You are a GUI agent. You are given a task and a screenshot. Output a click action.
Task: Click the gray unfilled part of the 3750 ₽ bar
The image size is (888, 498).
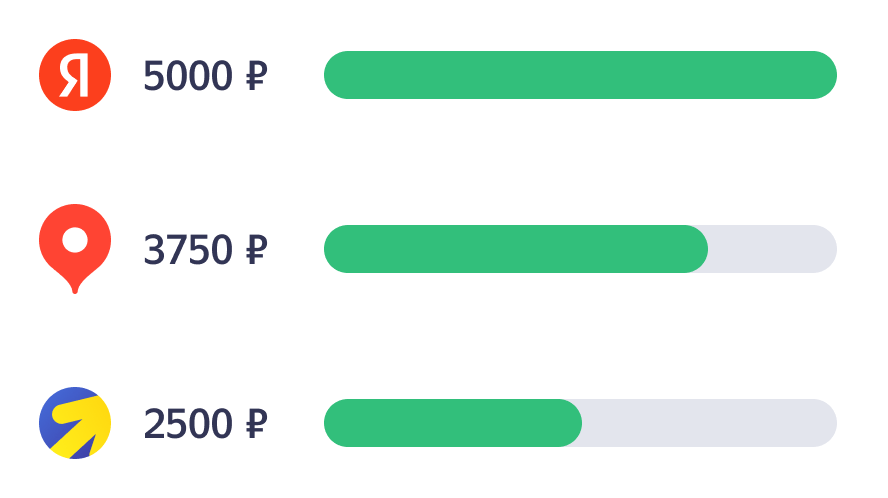[x=772, y=249]
